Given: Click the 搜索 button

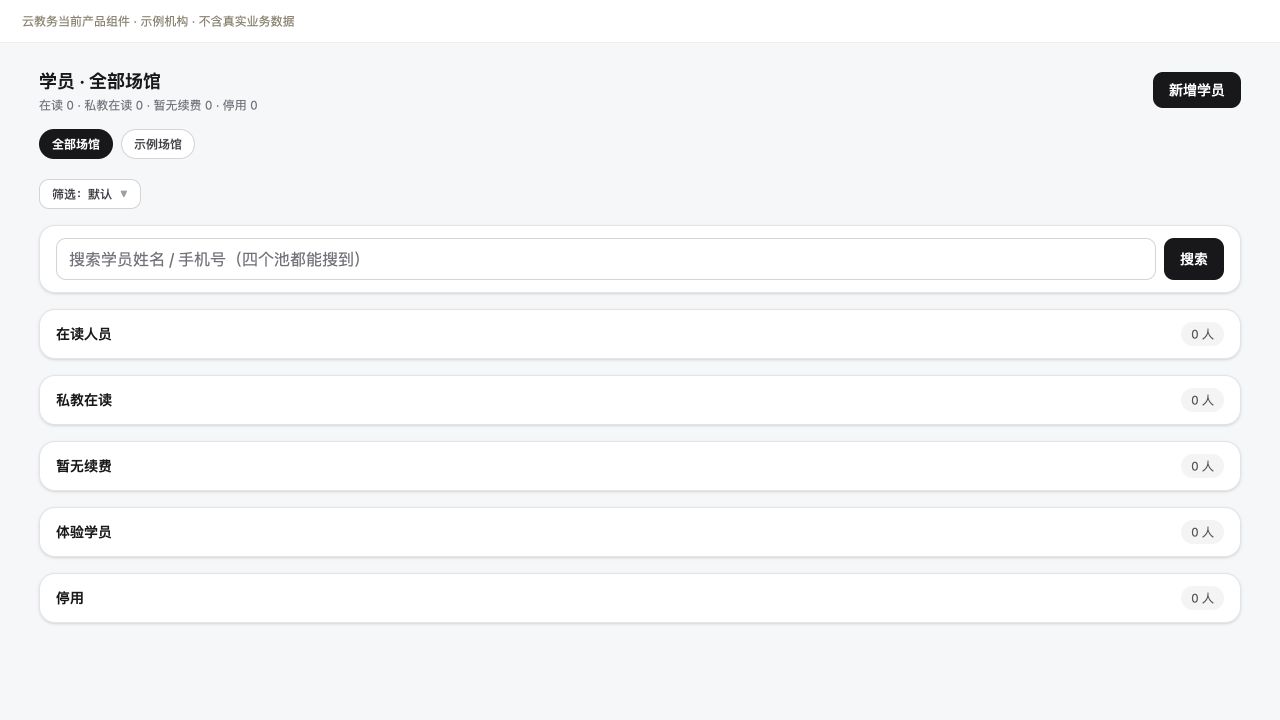Looking at the screenshot, I should click(x=1194, y=259).
